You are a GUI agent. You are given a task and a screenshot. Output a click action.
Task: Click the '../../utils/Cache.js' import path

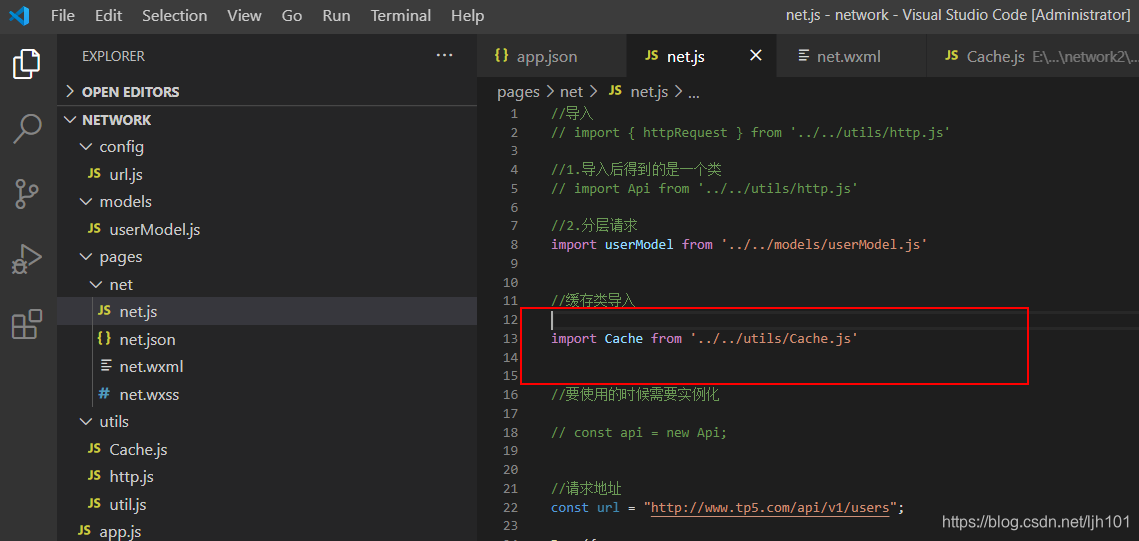pyautogui.click(x=774, y=338)
